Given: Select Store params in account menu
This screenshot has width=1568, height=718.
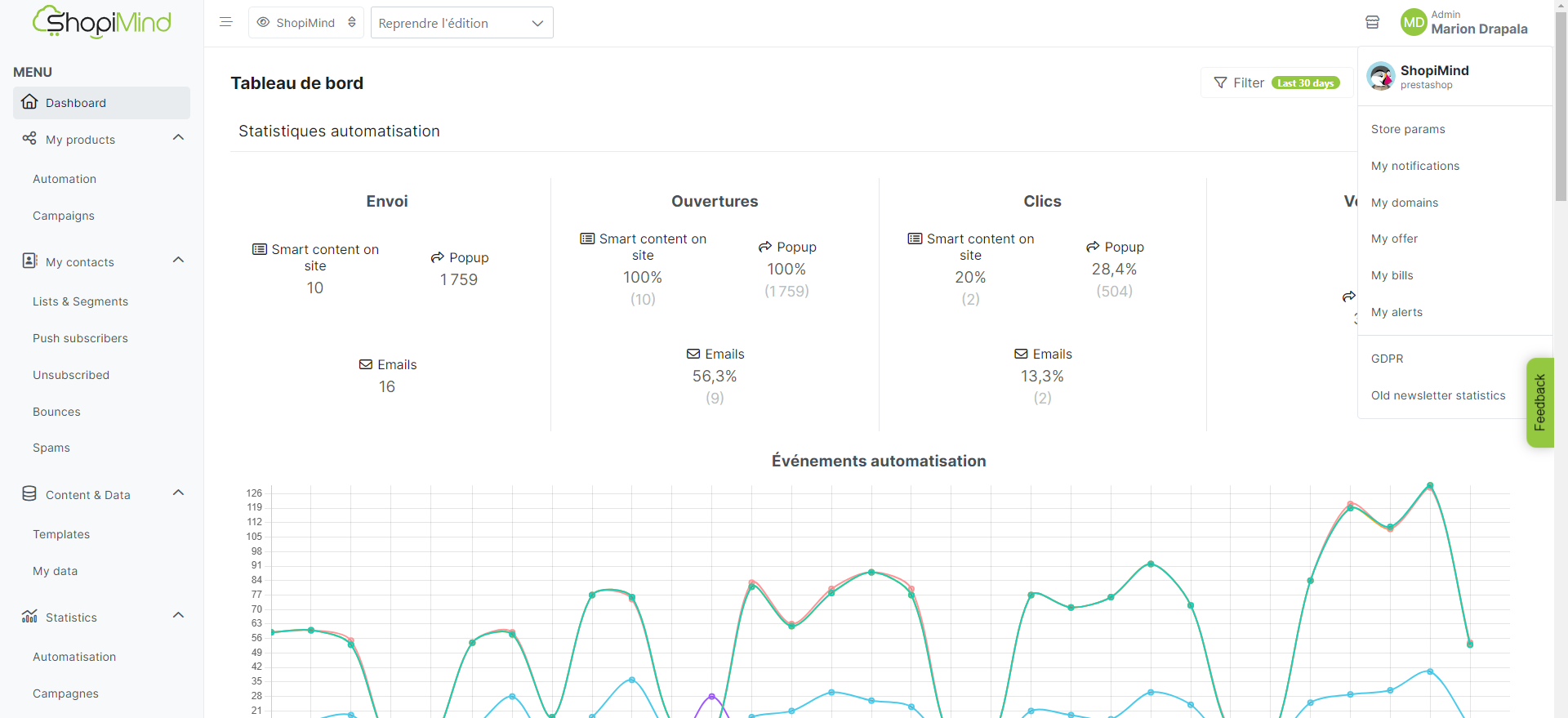Looking at the screenshot, I should point(1408,129).
